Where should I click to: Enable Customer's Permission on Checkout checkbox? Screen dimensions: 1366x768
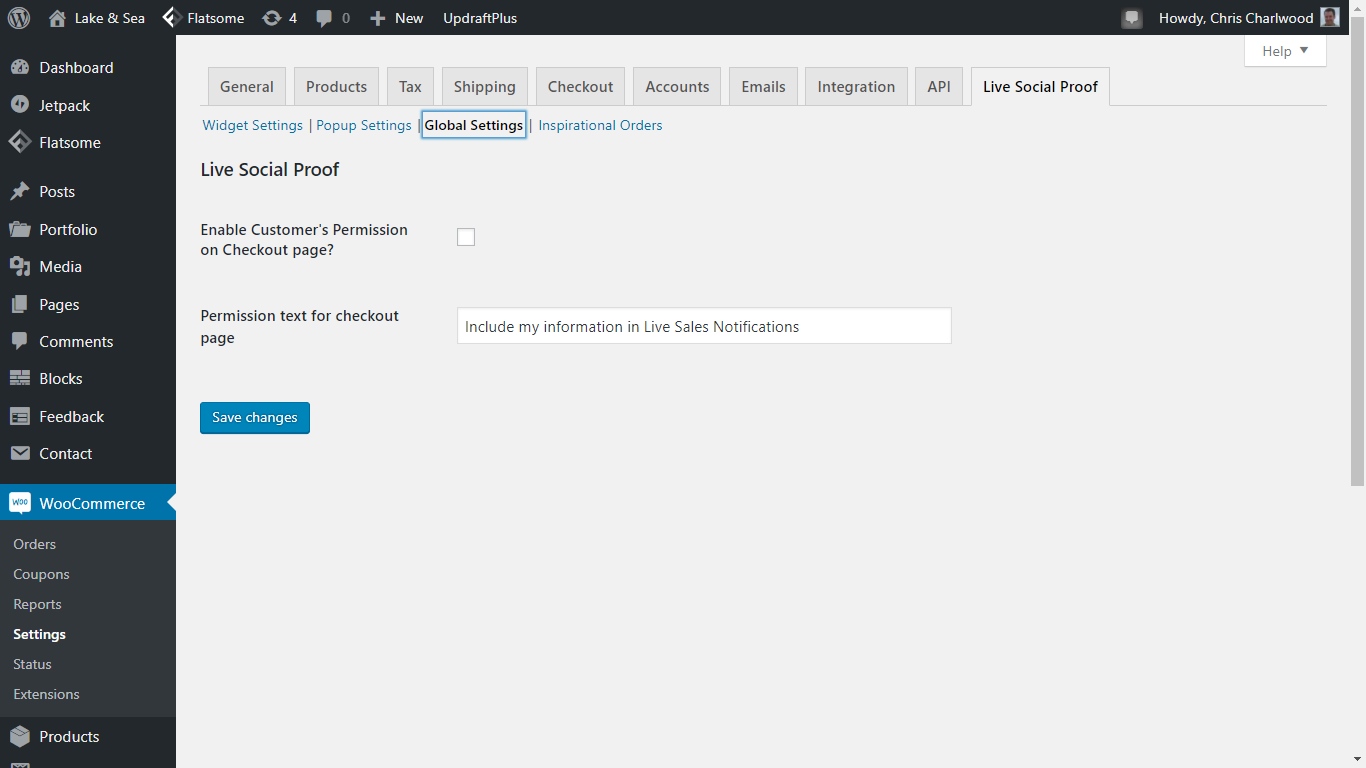click(x=466, y=237)
